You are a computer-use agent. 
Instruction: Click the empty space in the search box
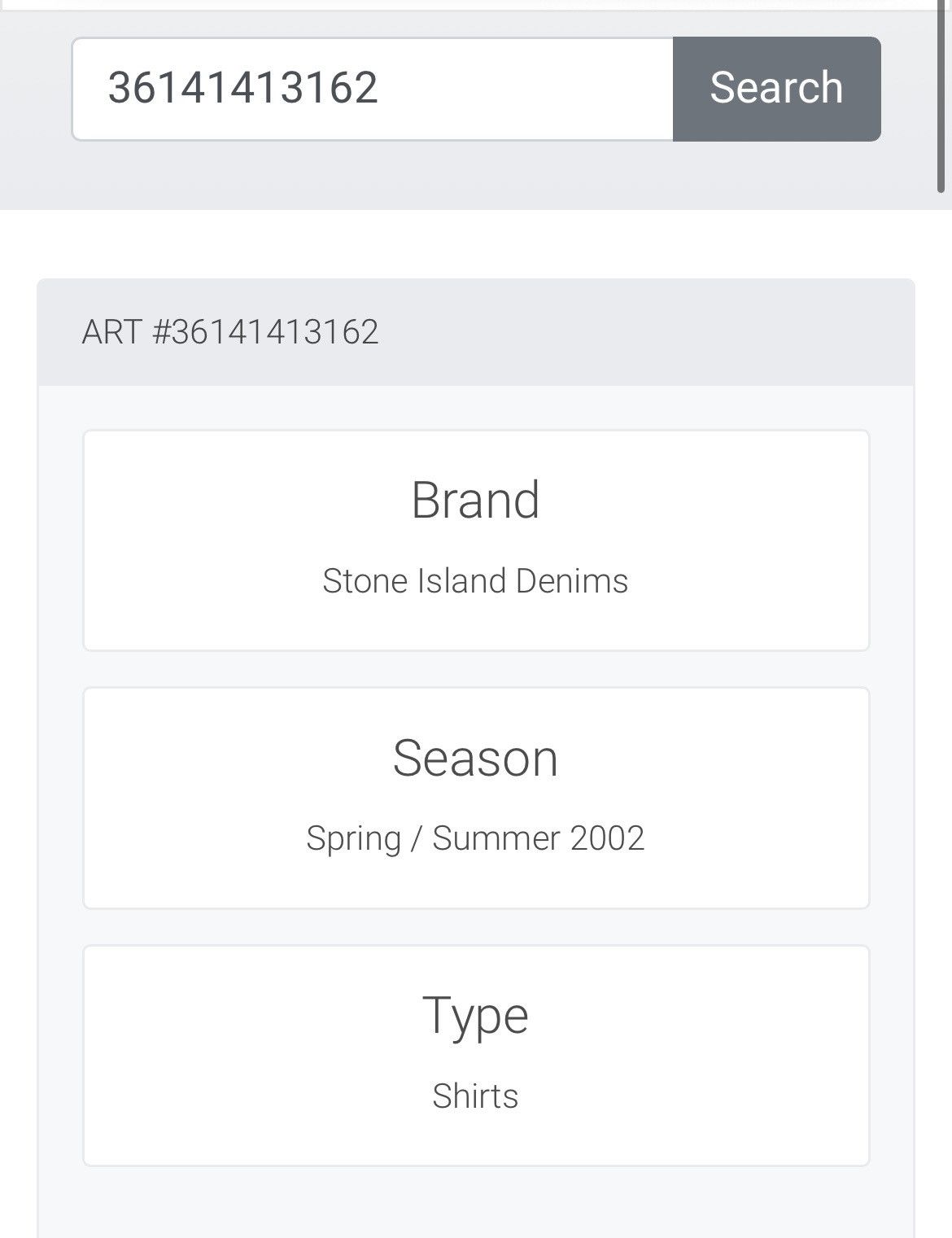[525, 89]
